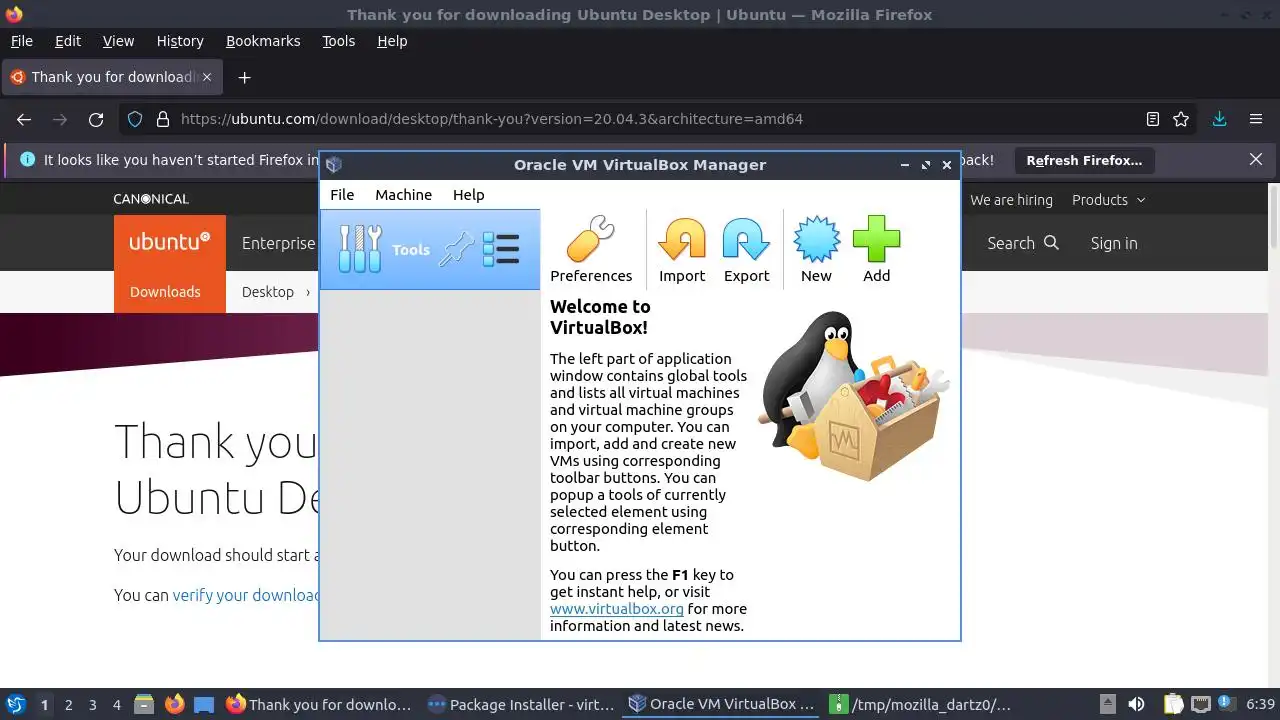Viewport: 1280px width, 720px height.
Task: Open Firefox Tools menu
Action: [338, 41]
